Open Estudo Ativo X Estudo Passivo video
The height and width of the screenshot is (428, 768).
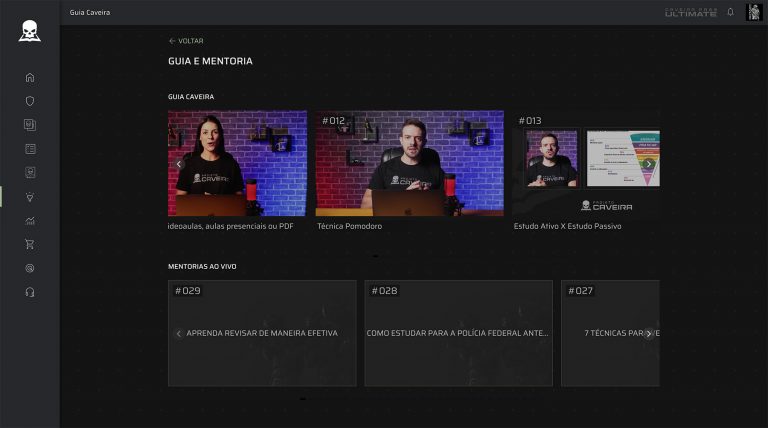click(585, 163)
